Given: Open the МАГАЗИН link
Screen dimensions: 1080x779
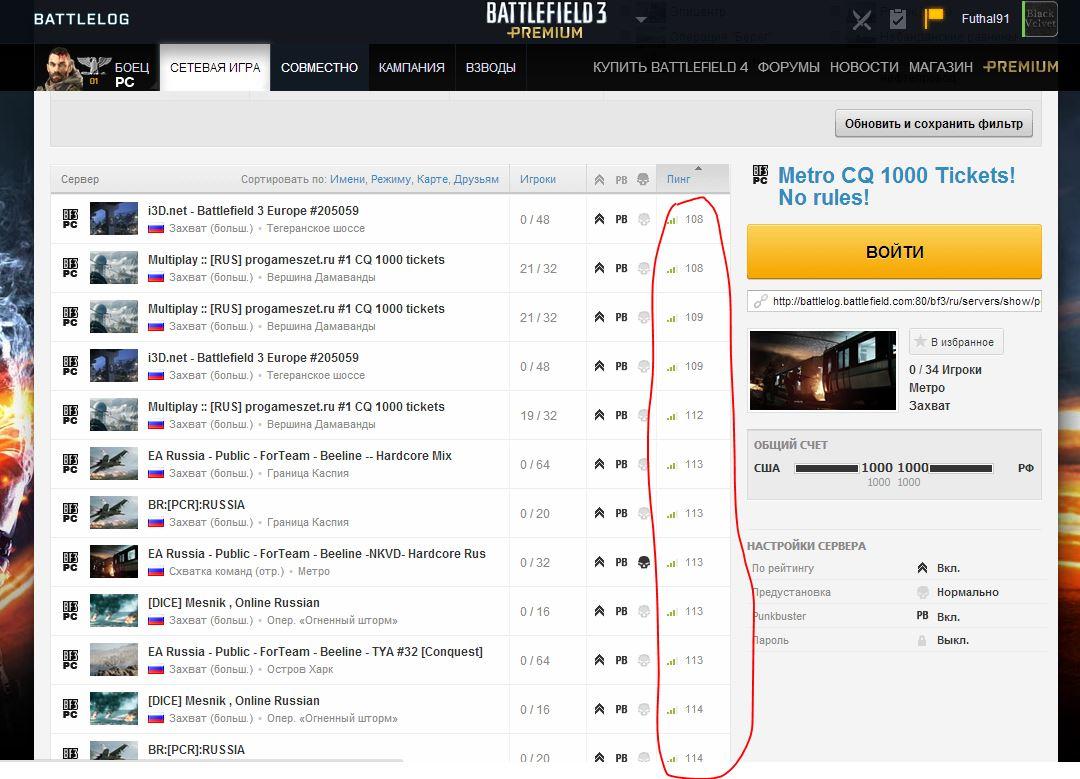Looking at the screenshot, I should [x=940, y=67].
